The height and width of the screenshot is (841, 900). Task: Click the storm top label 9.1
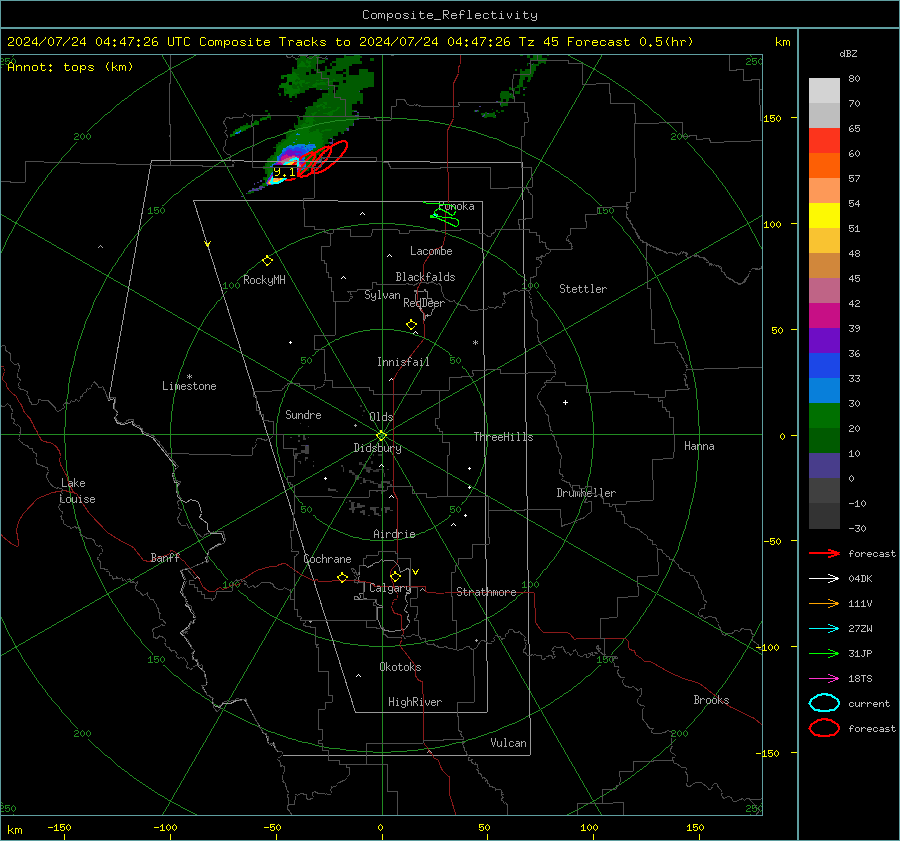click(x=284, y=172)
